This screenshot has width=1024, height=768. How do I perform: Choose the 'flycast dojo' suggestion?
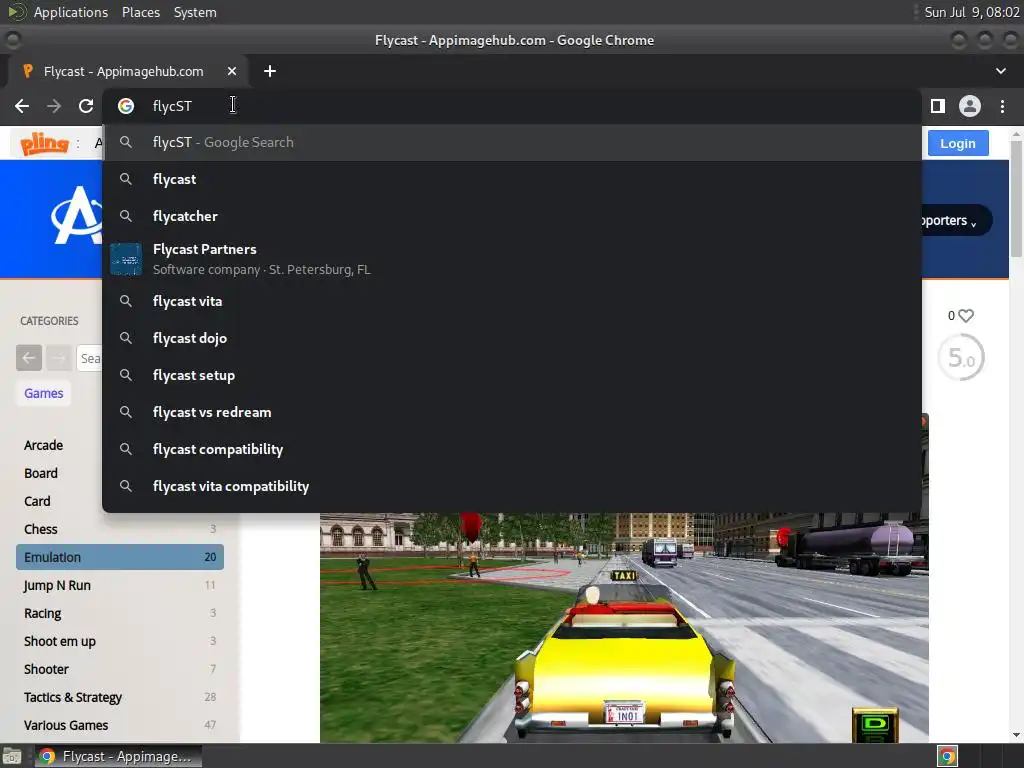click(512, 338)
